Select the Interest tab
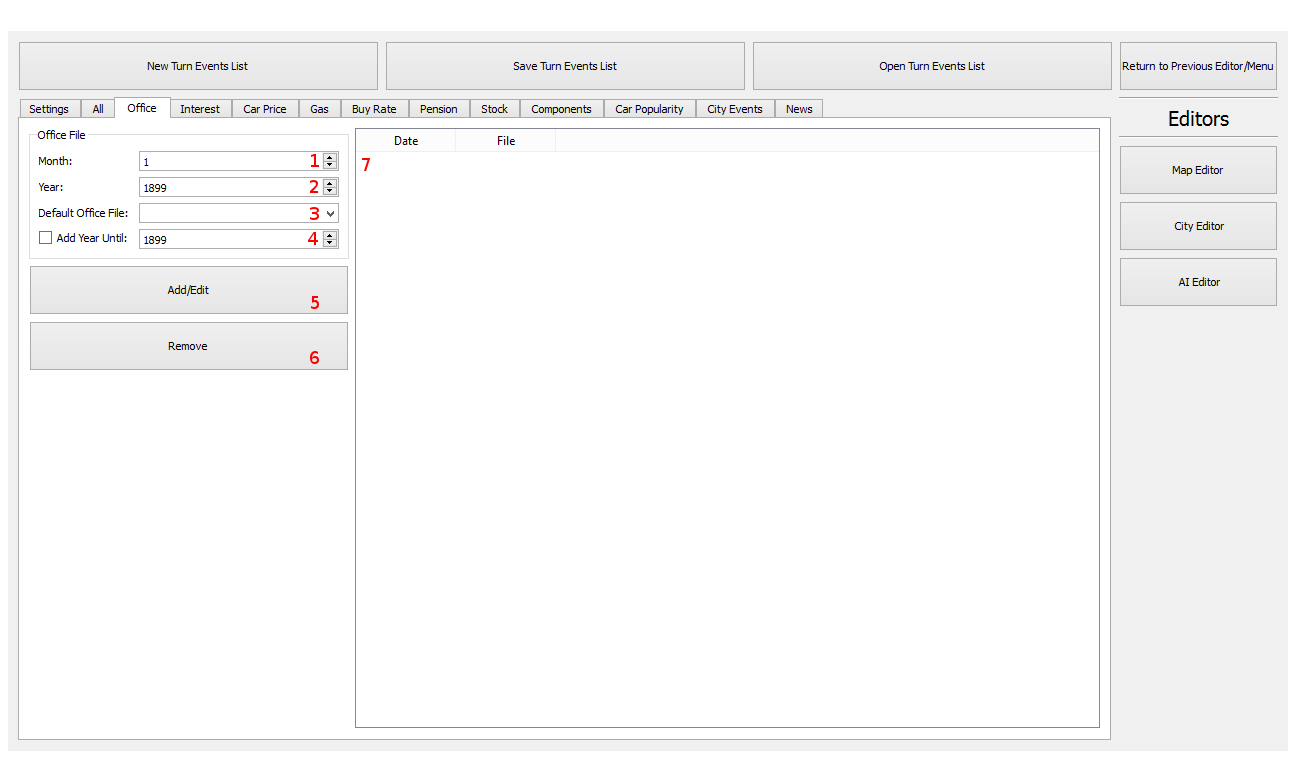Viewport: 1296px width, 759px height. pos(200,109)
